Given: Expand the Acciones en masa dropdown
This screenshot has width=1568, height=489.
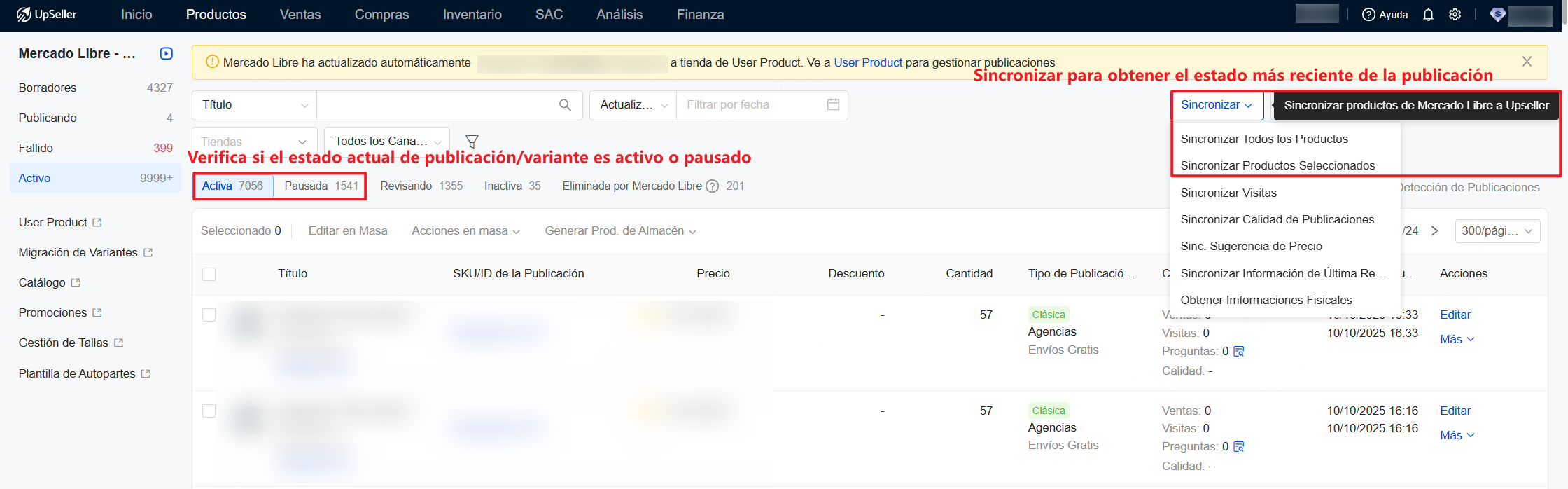Looking at the screenshot, I should click(465, 231).
